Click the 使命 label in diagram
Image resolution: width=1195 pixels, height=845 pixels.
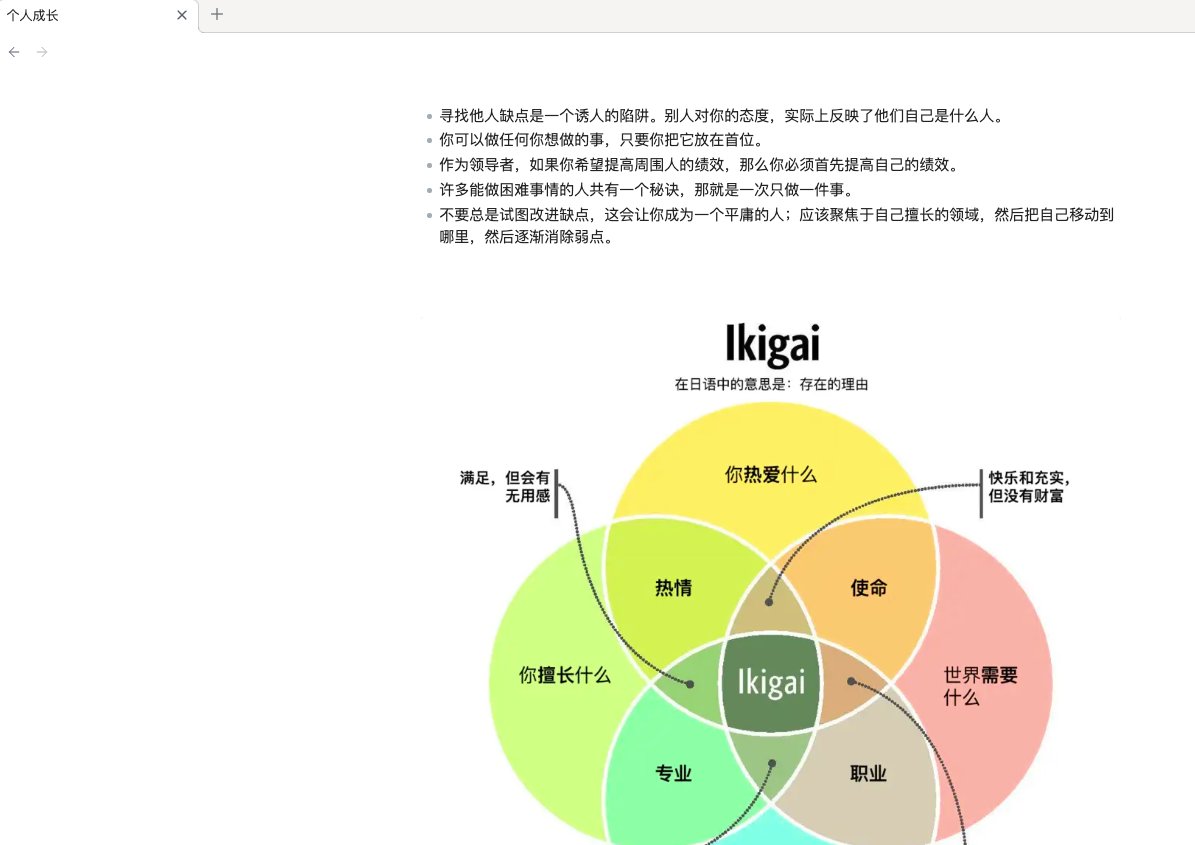(x=869, y=587)
